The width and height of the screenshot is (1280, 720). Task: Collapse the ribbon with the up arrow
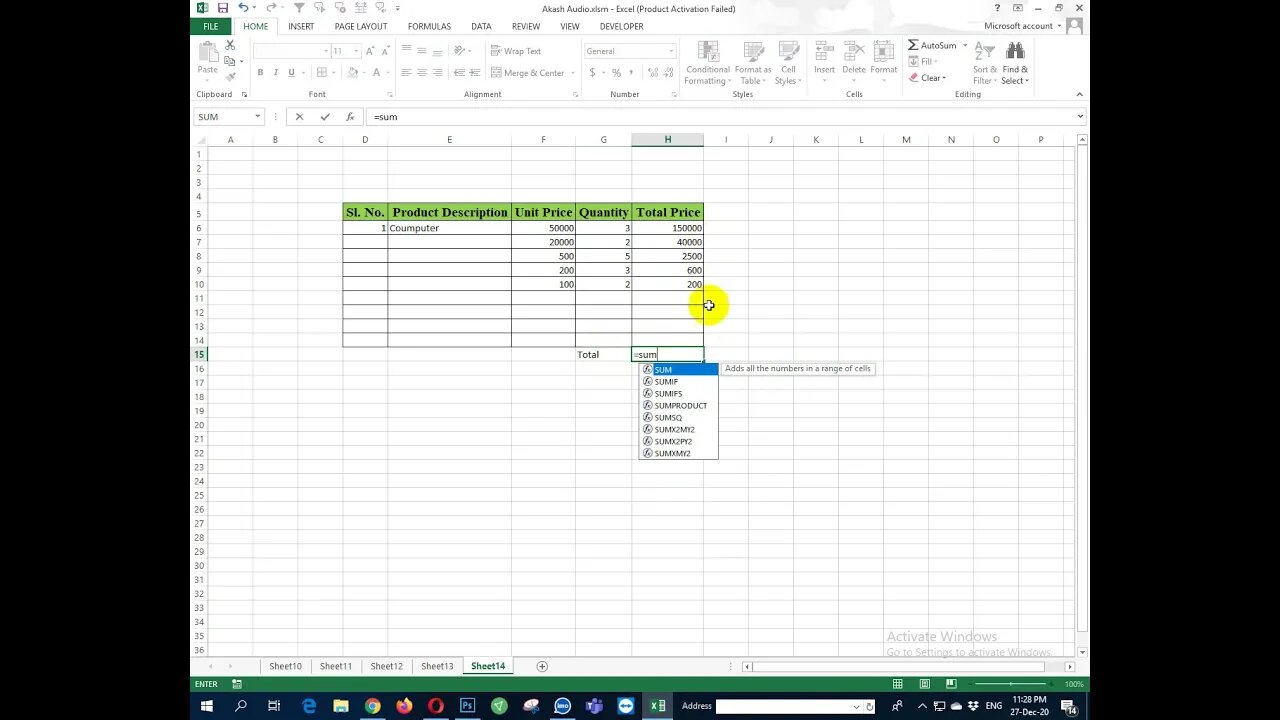tap(1079, 94)
